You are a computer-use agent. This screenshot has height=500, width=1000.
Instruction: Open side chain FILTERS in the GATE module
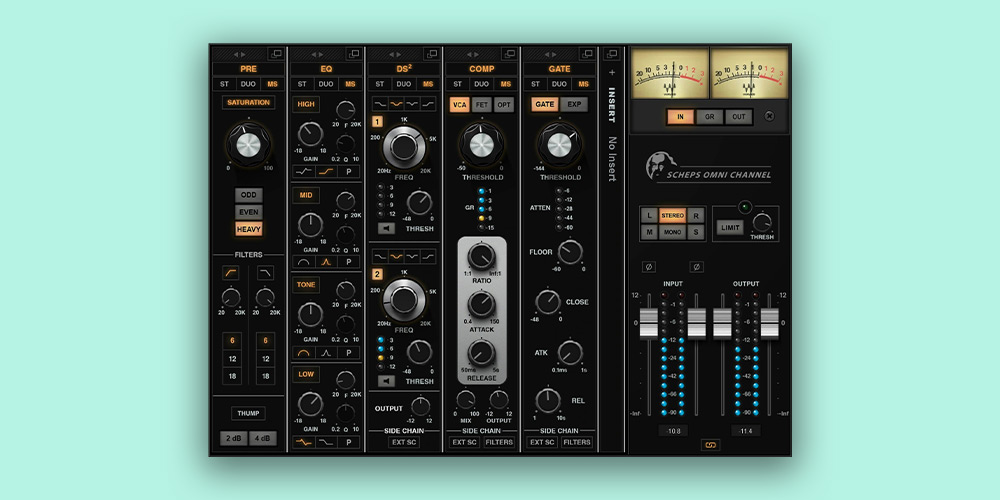click(x=577, y=442)
